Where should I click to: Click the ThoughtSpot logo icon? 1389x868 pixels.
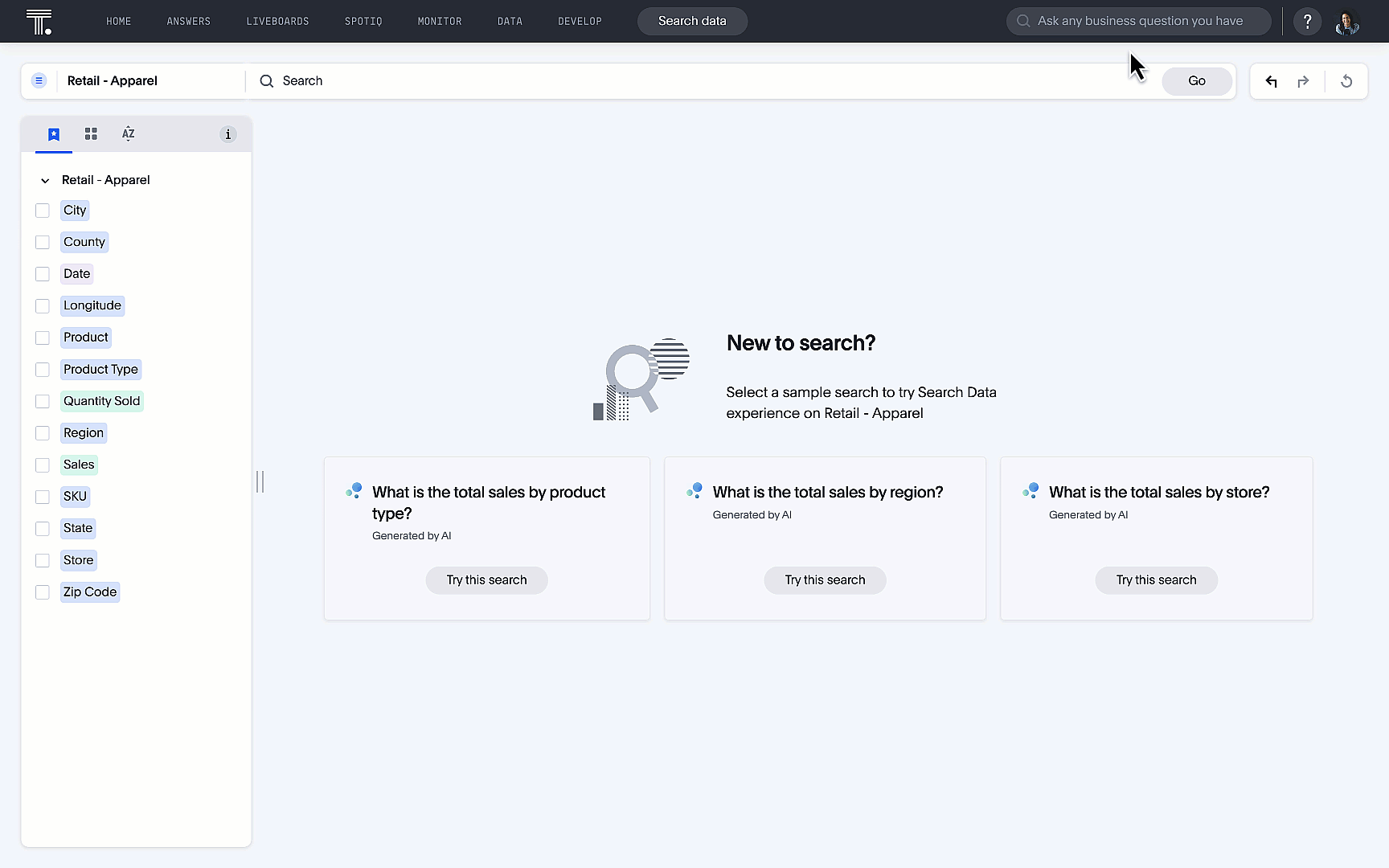point(39,22)
